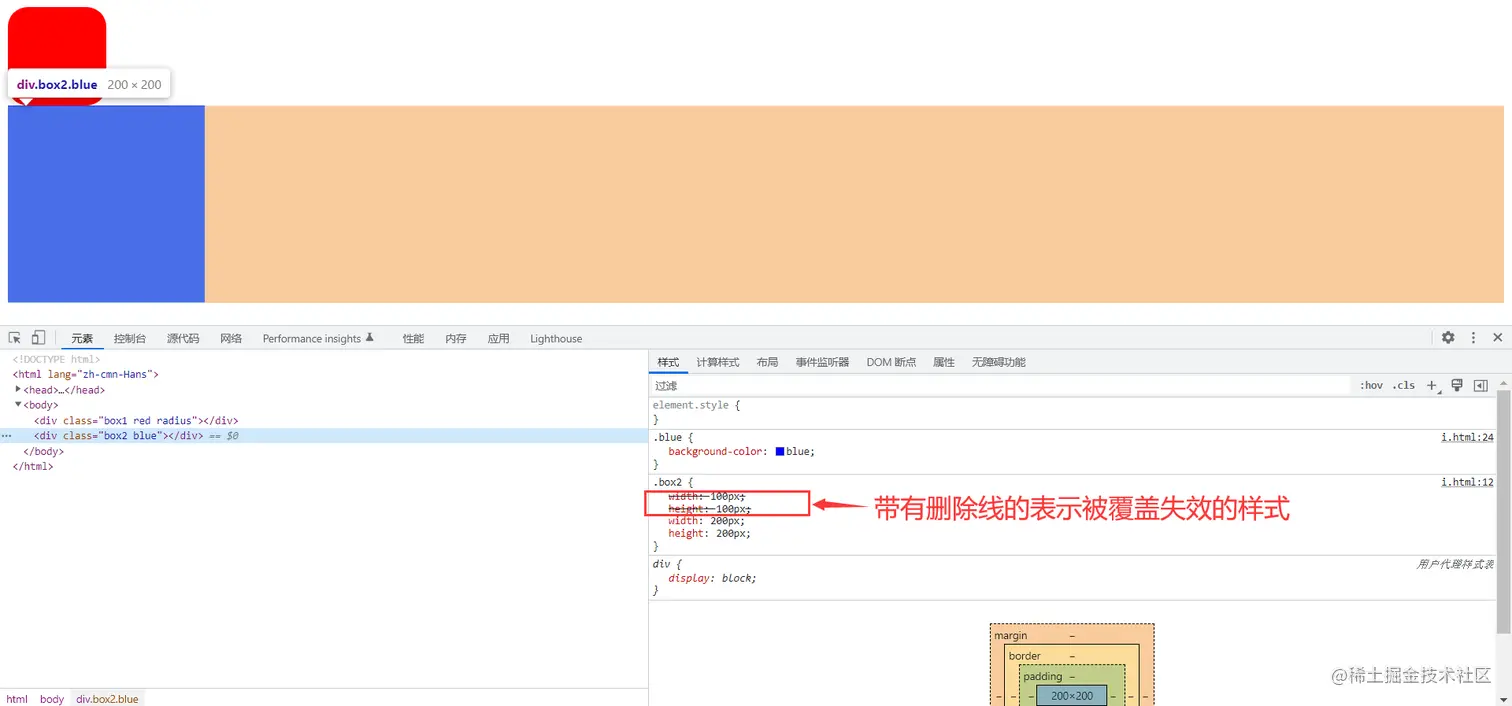Toggle the .cls class editor

tap(1404, 385)
